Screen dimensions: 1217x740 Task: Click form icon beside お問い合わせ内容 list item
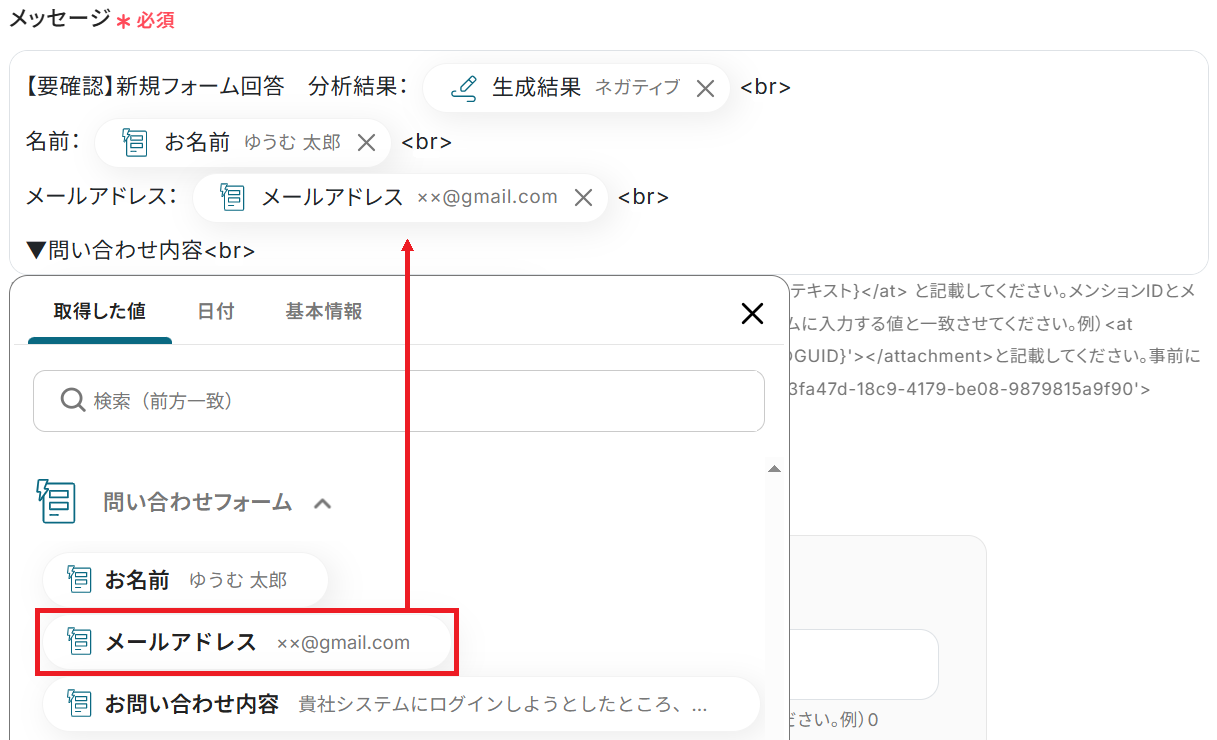click(x=79, y=704)
